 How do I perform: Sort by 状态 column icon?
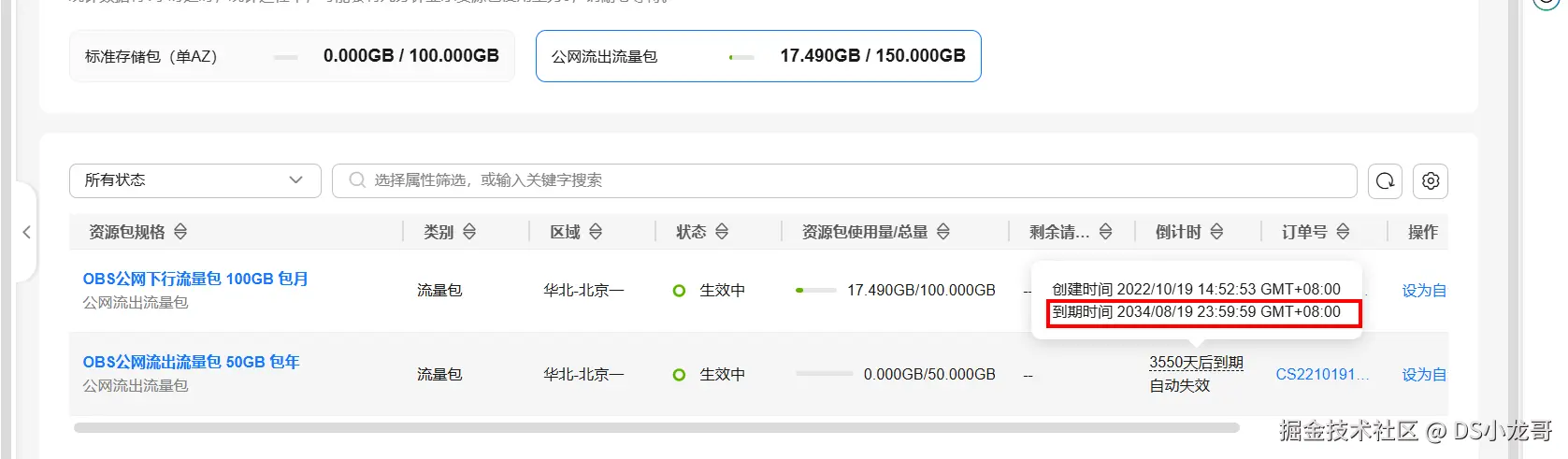pos(722,232)
